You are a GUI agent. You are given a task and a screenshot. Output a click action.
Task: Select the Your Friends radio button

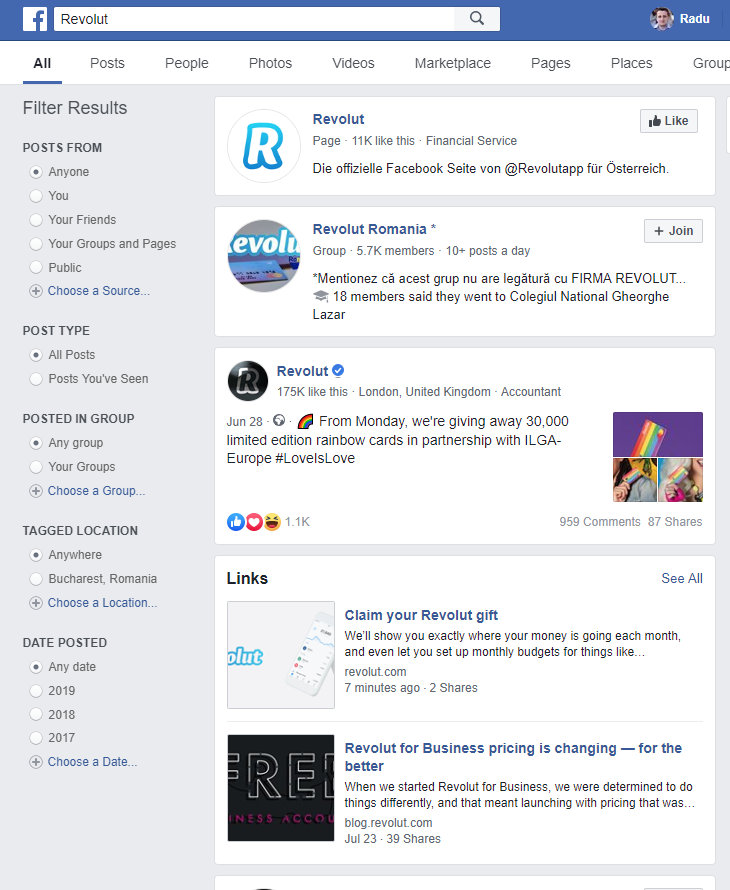[x=36, y=220]
